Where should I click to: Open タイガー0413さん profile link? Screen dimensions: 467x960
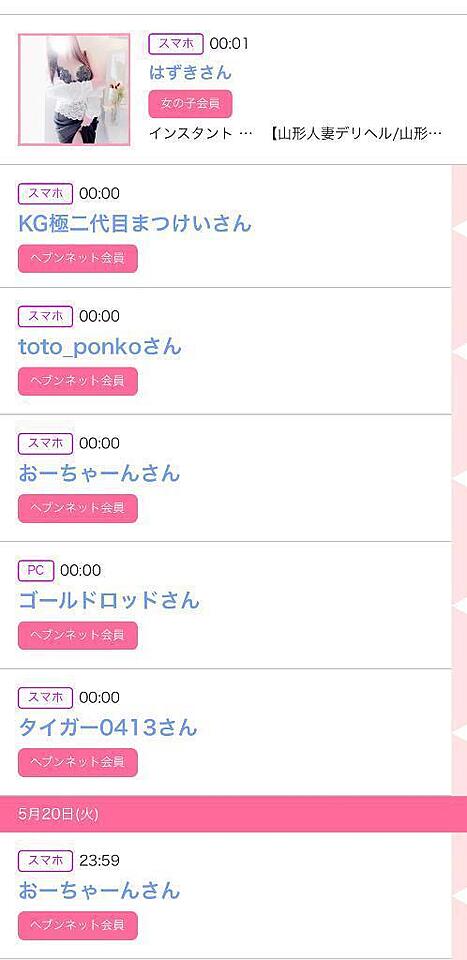coord(108,727)
